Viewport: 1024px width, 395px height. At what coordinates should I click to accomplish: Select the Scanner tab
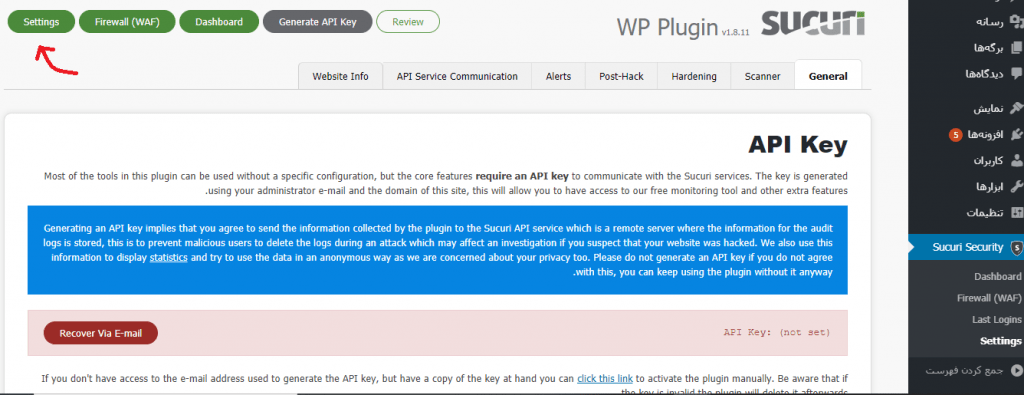click(762, 76)
